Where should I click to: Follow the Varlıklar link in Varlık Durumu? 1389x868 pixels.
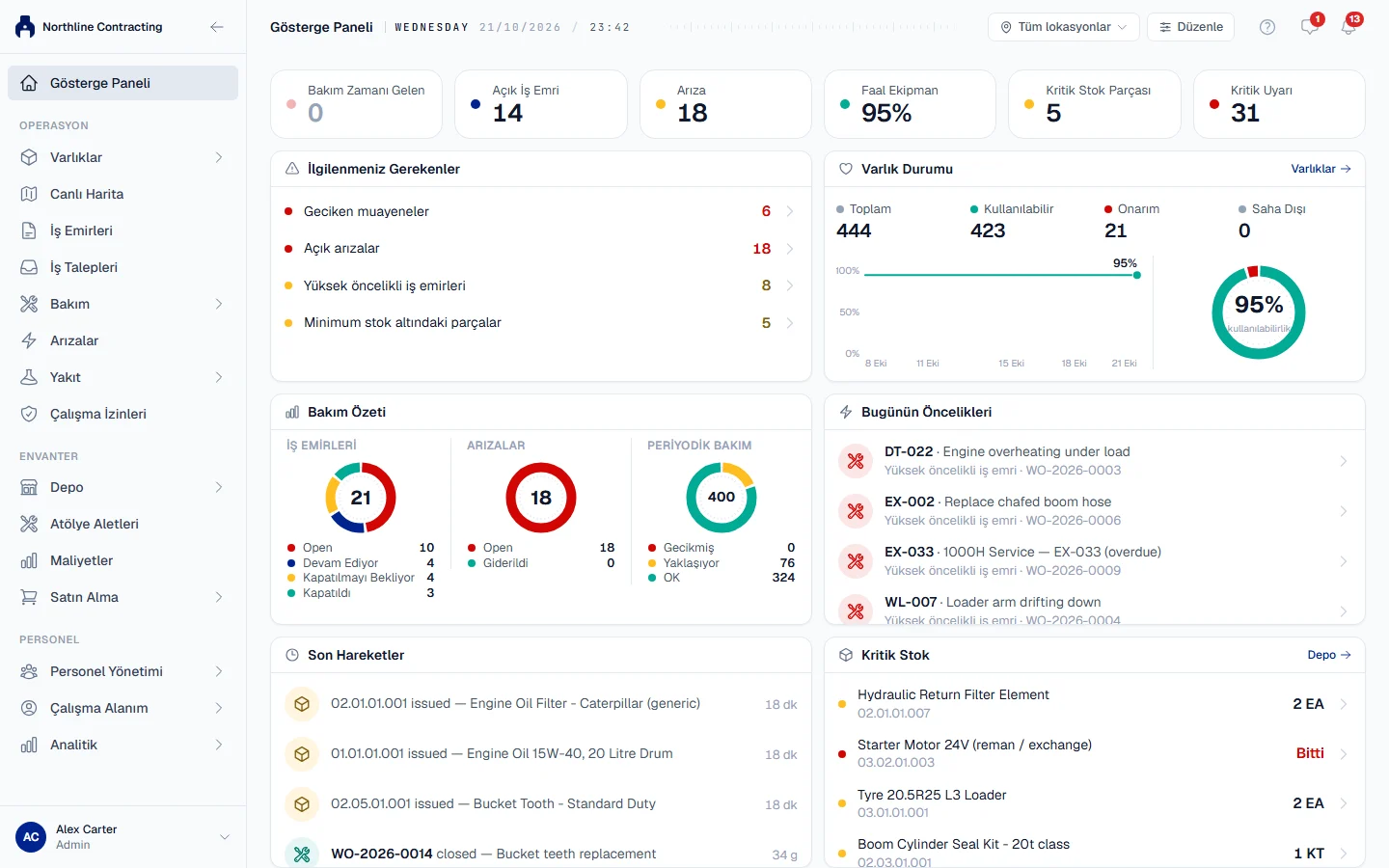tap(1321, 169)
